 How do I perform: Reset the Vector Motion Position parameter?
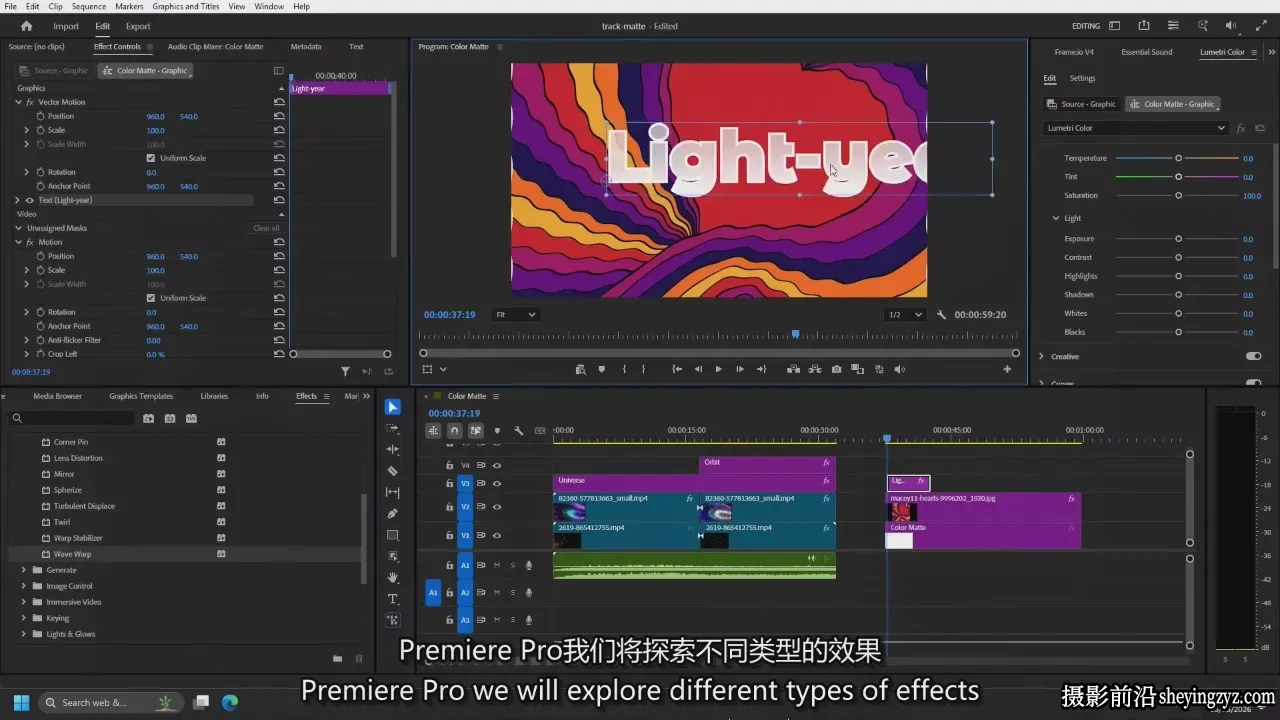[x=279, y=116]
